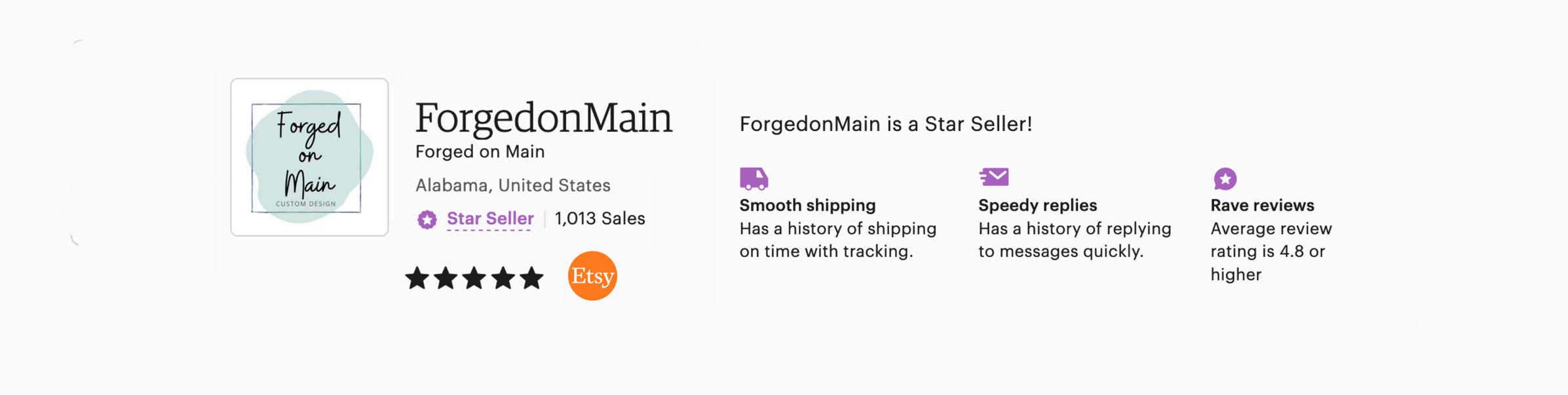Screen dimensions: 1568x395
Task: Click the fifth star in the rating
Action: (531, 278)
